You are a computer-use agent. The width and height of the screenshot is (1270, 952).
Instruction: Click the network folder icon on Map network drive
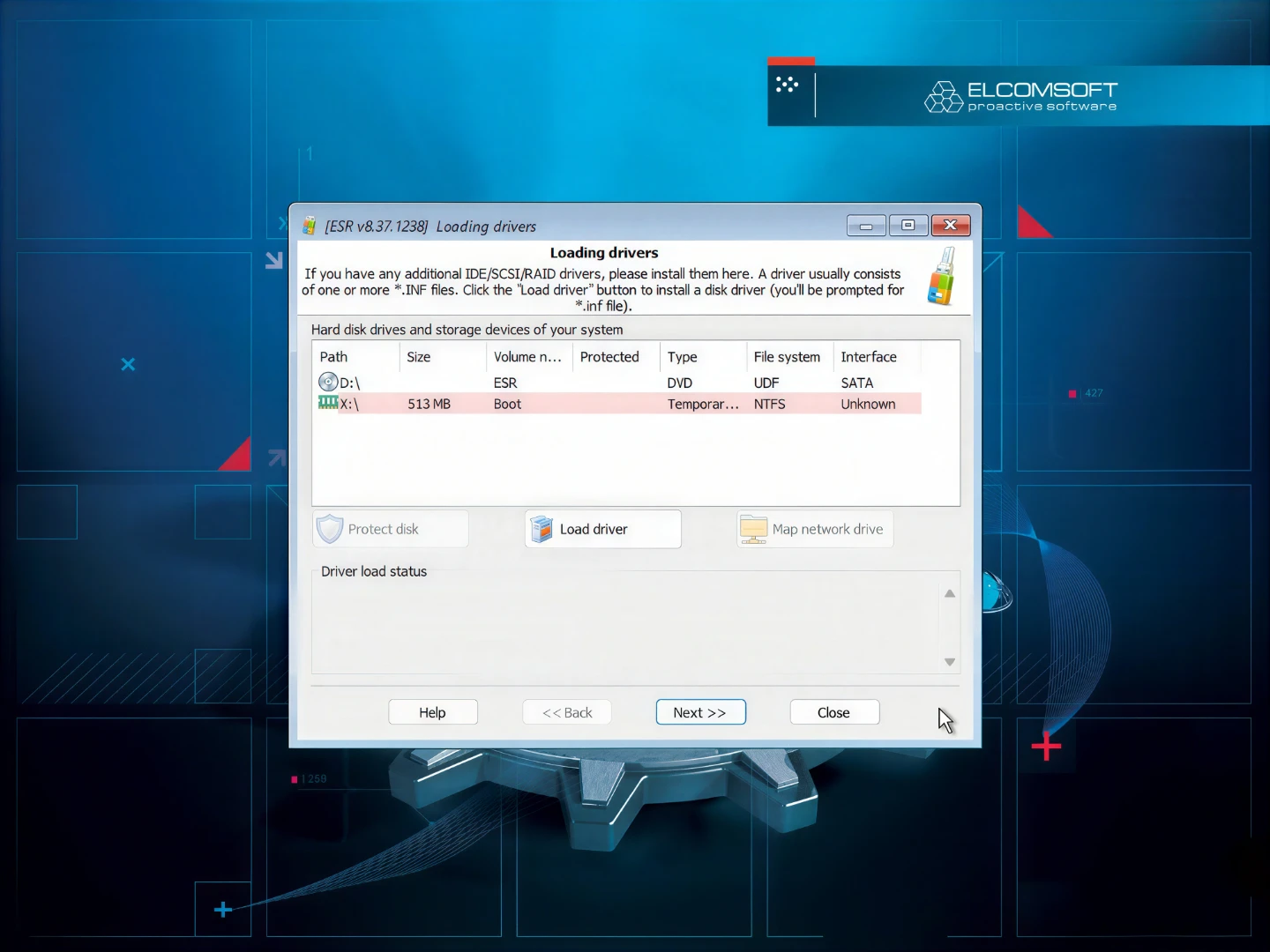tap(753, 529)
